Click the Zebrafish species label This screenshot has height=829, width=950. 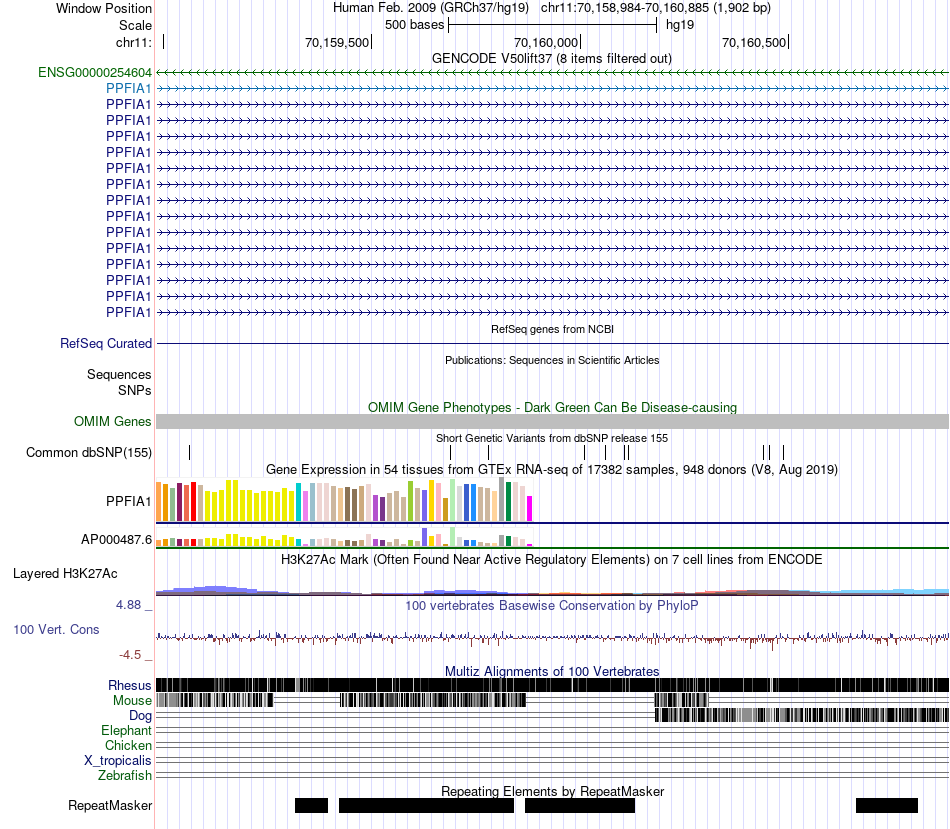tap(125, 776)
